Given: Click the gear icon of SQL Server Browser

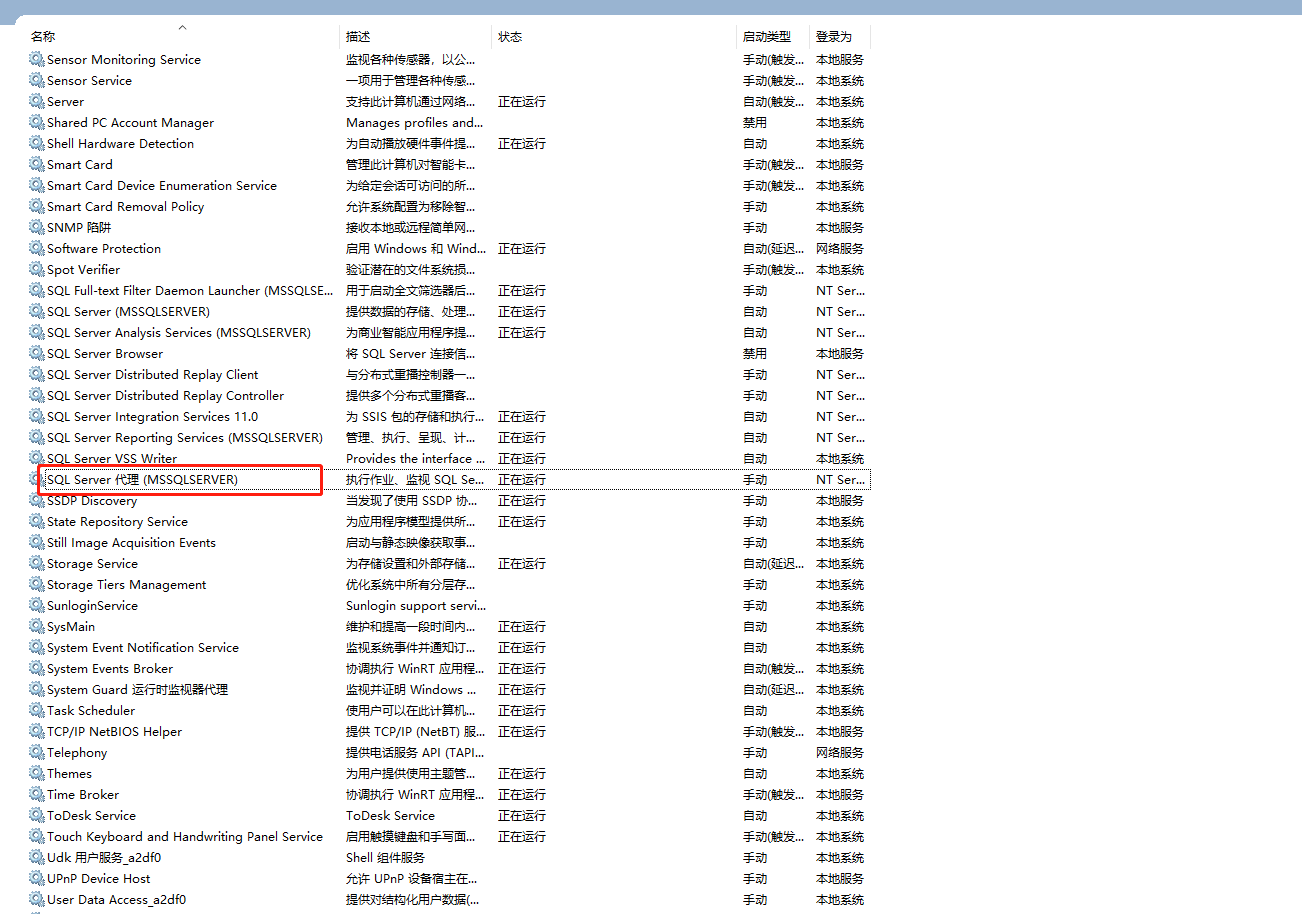Looking at the screenshot, I should pos(37,354).
